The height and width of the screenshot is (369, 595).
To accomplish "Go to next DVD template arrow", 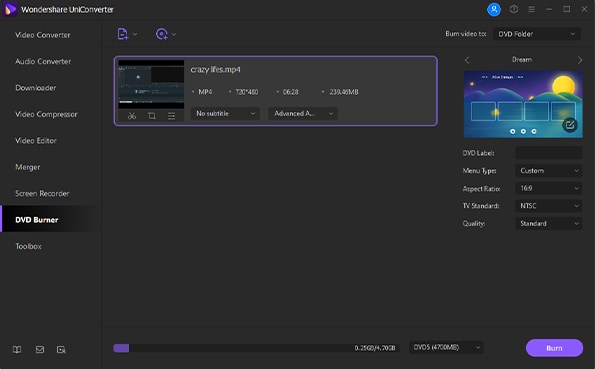I will point(580,60).
